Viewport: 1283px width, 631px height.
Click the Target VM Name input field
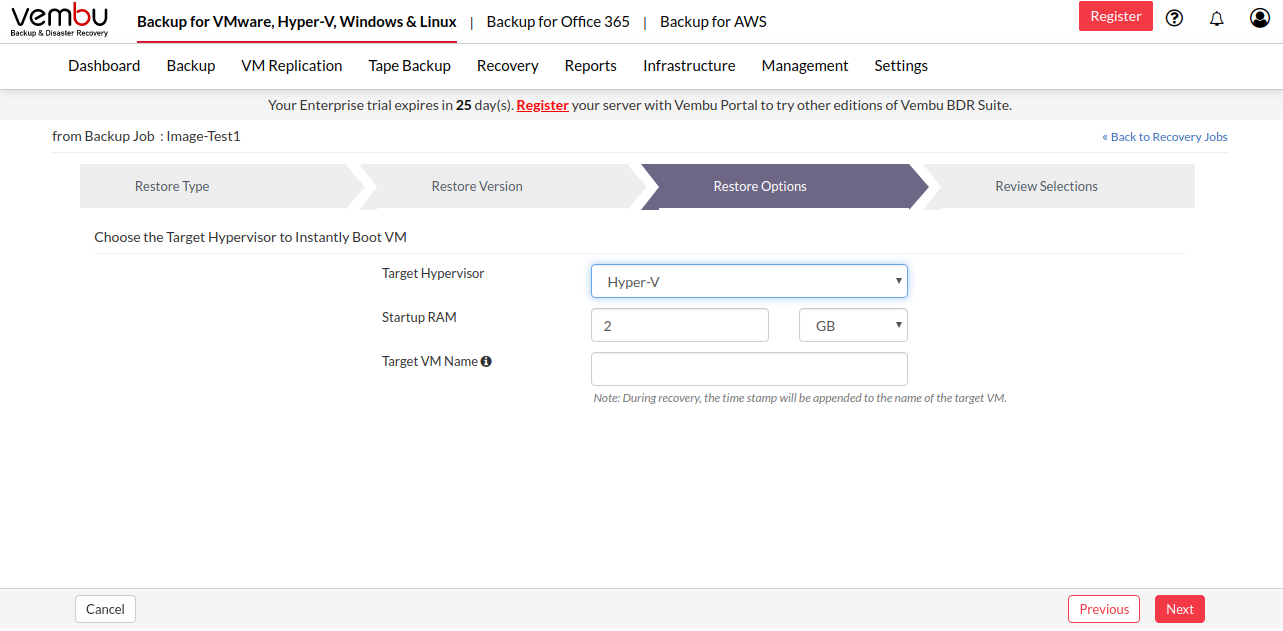click(749, 369)
